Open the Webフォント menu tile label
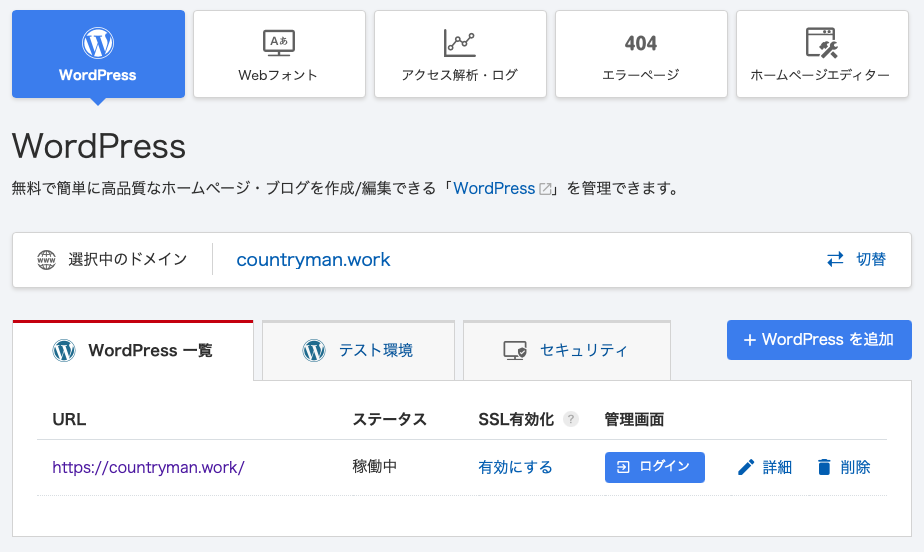The image size is (924, 552). point(278,75)
